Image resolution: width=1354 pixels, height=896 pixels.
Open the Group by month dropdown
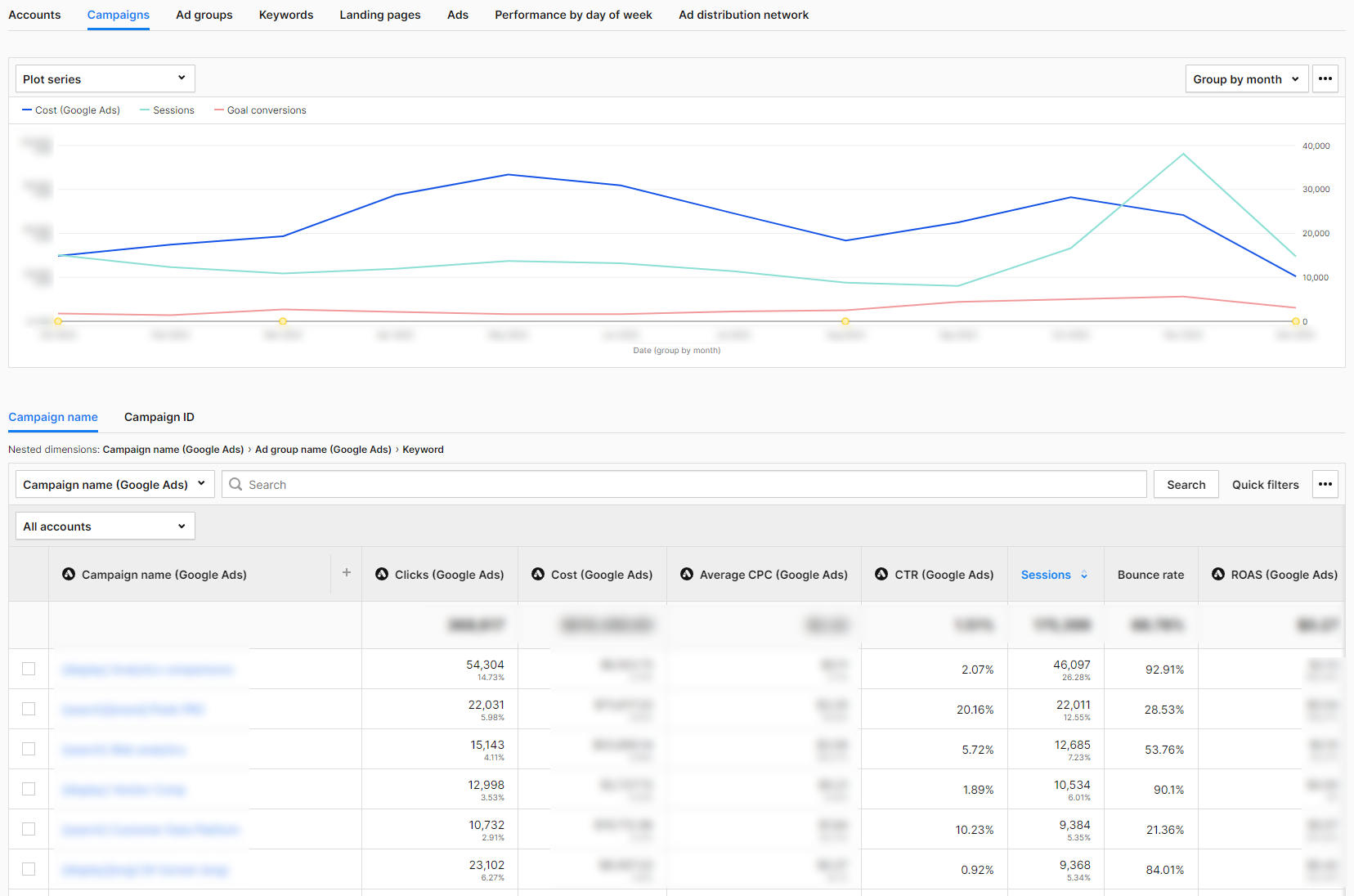coord(1246,78)
